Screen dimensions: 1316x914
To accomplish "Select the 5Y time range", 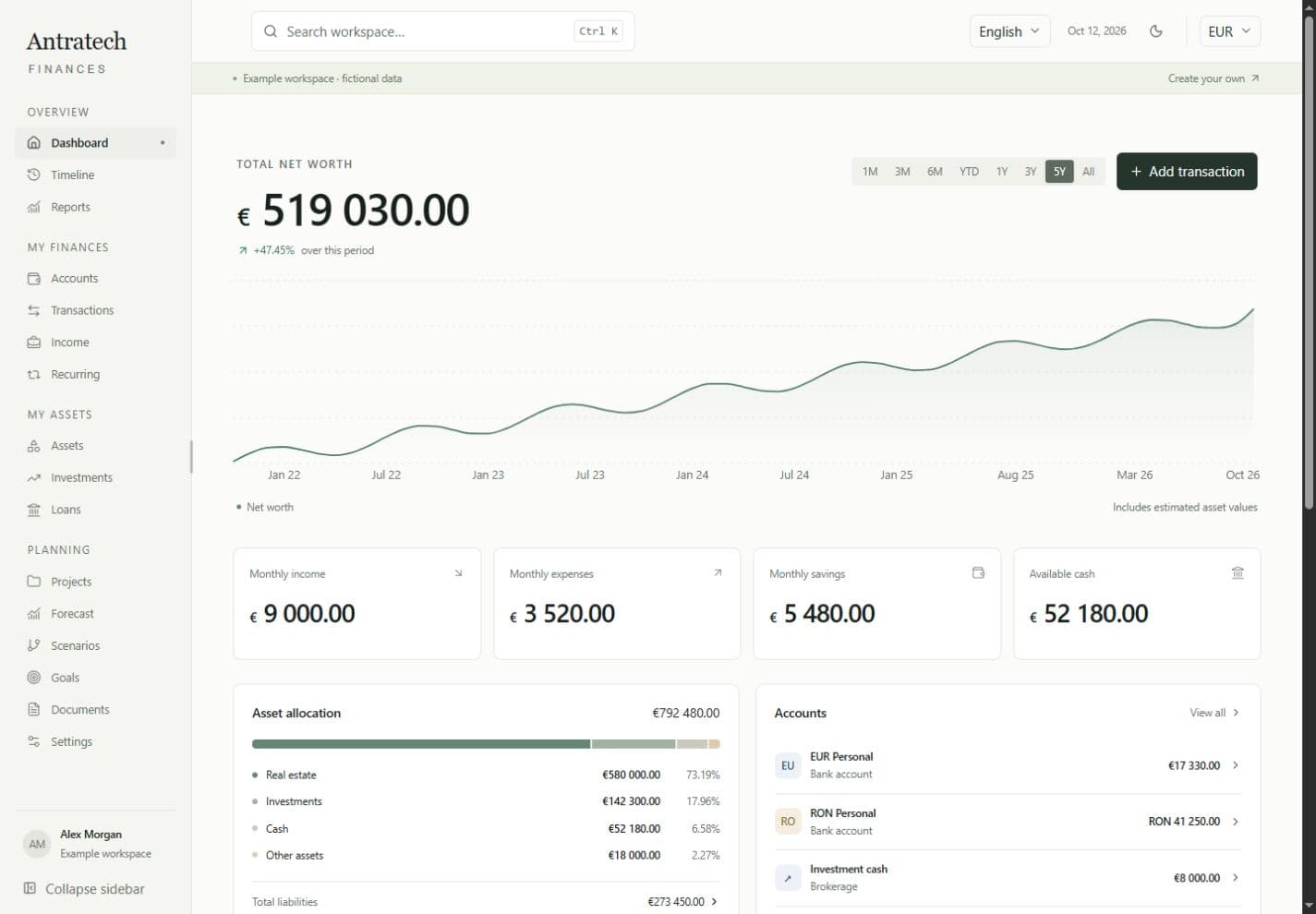I will 1059,172.
